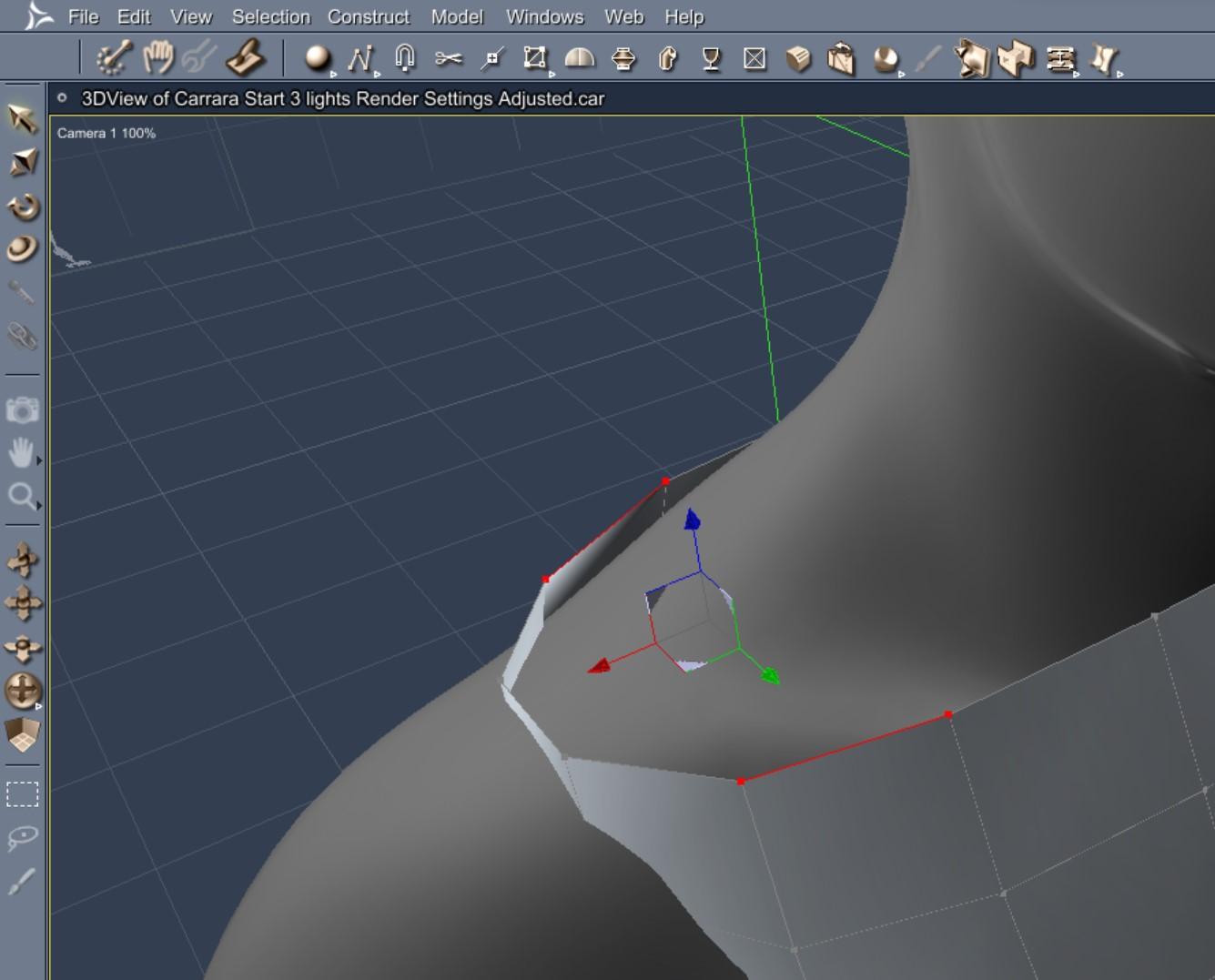
Task: Open the Selection menu
Action: pos(270,16)
